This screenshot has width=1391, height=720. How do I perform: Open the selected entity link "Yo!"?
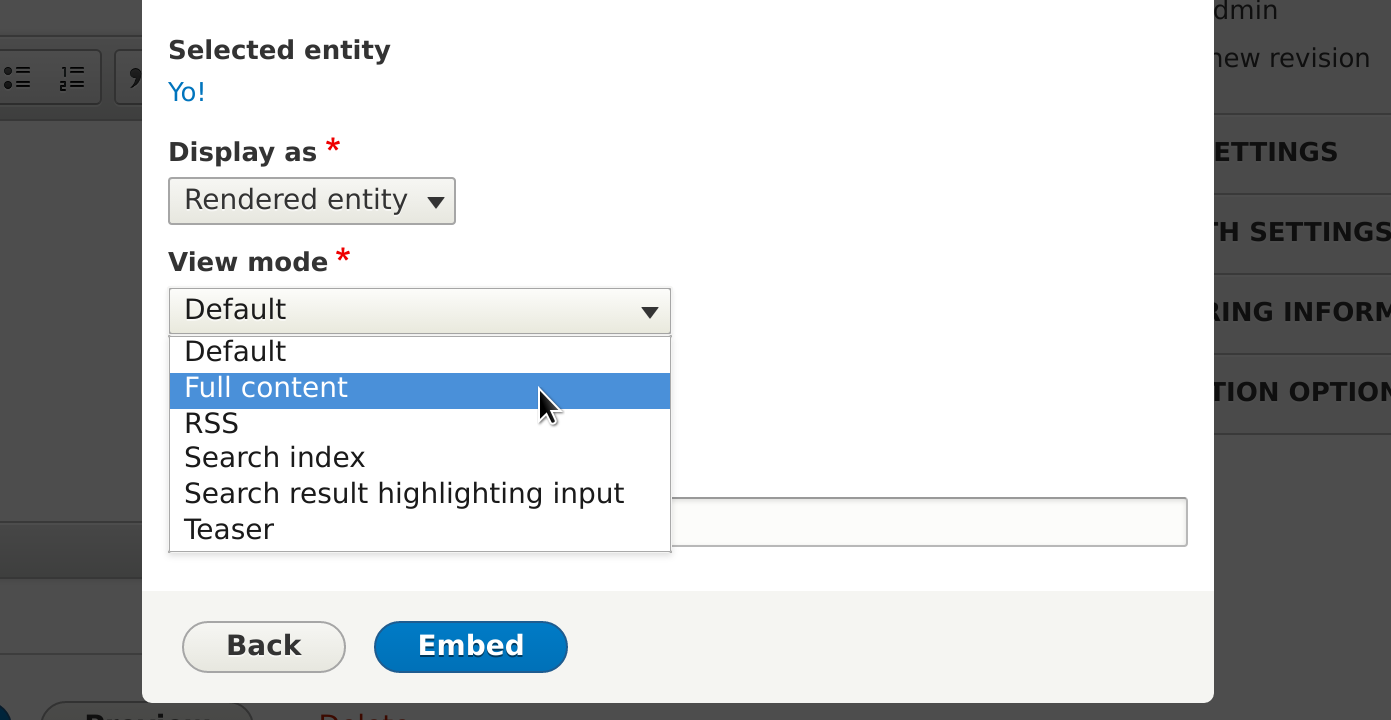(x=187, y=93)
